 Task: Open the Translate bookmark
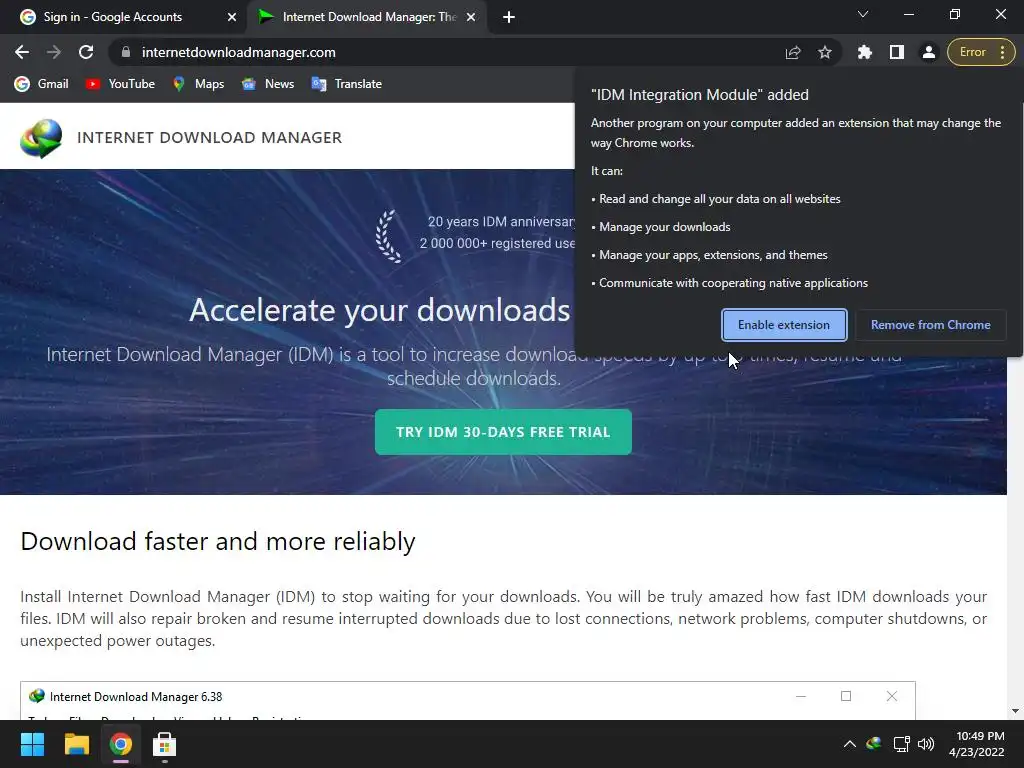pos(347,84)
